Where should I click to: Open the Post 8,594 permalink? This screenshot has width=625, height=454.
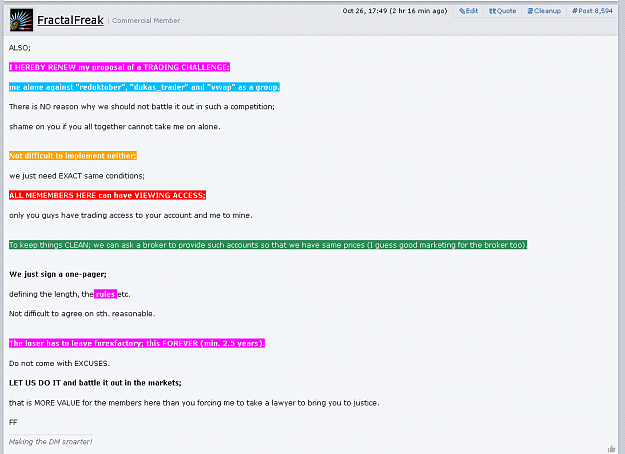coord(592,11)
